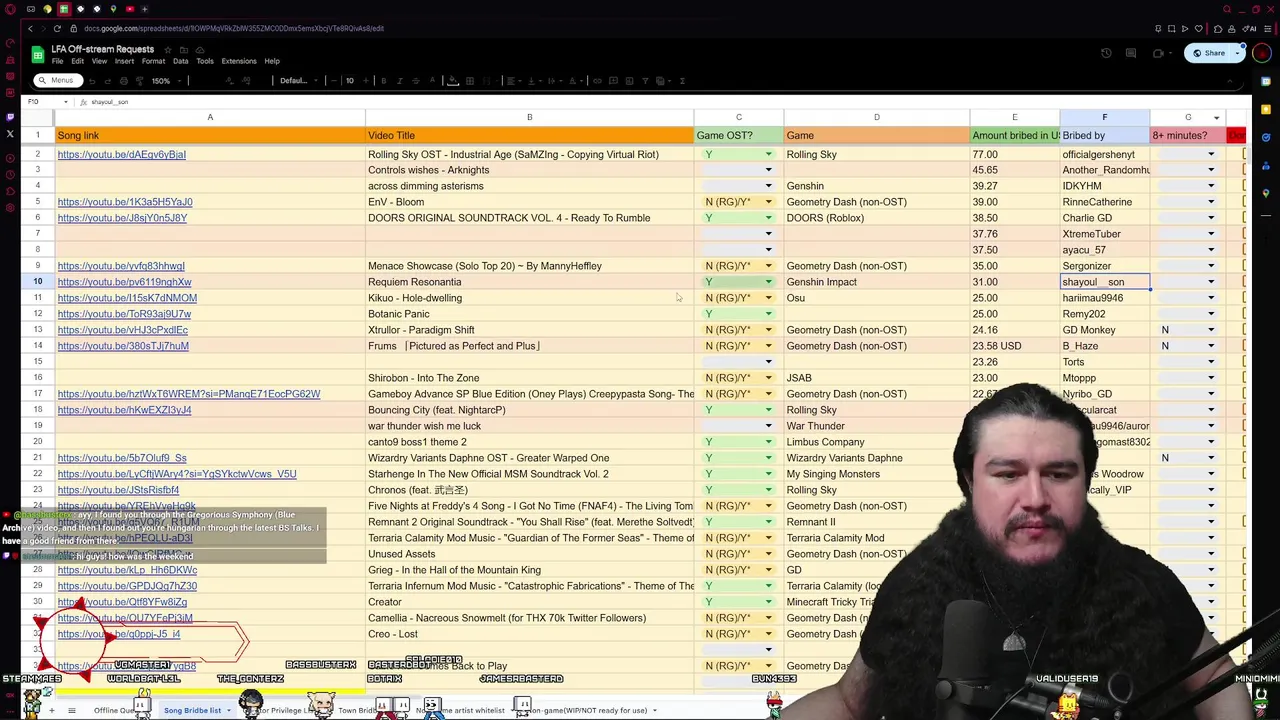The height and width of the screenshot is (720, 1280).
Task: Open Game OST dropdown for Botanic Panic
Action: click(768, 314)
